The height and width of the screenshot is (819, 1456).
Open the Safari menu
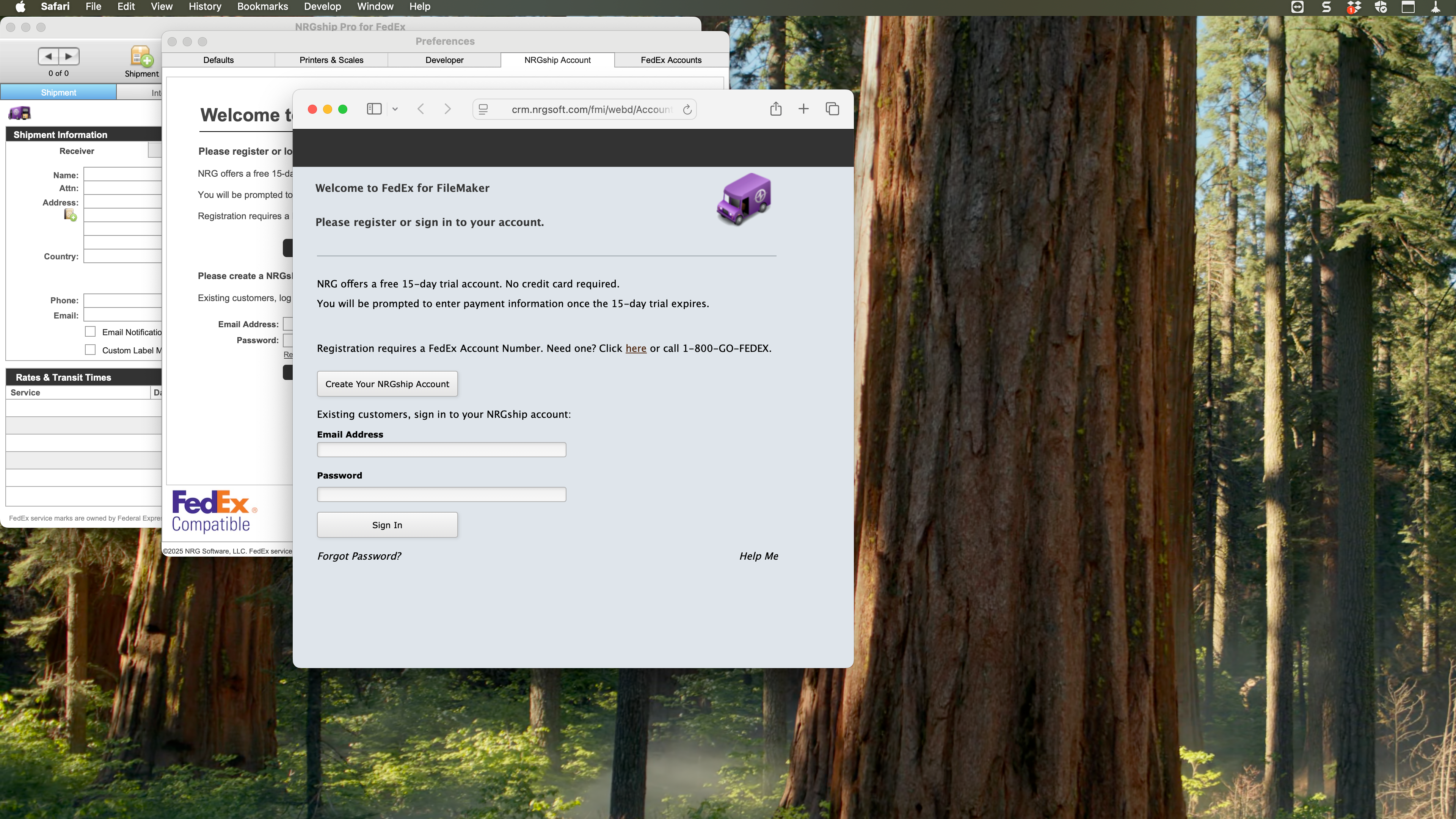pos(55,7)
